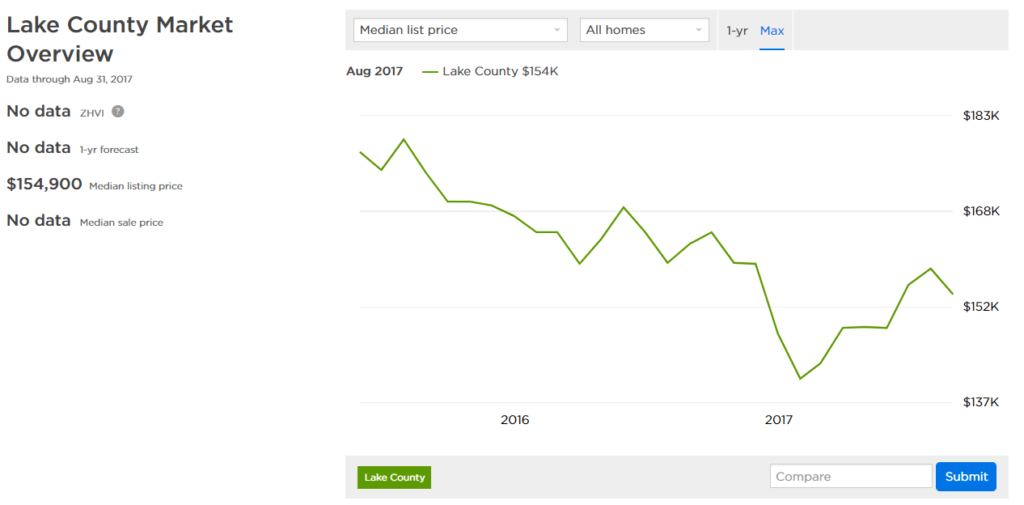1024x505 pixels.
Task: Click the green Lake County legend line
Action: [430, 72]
